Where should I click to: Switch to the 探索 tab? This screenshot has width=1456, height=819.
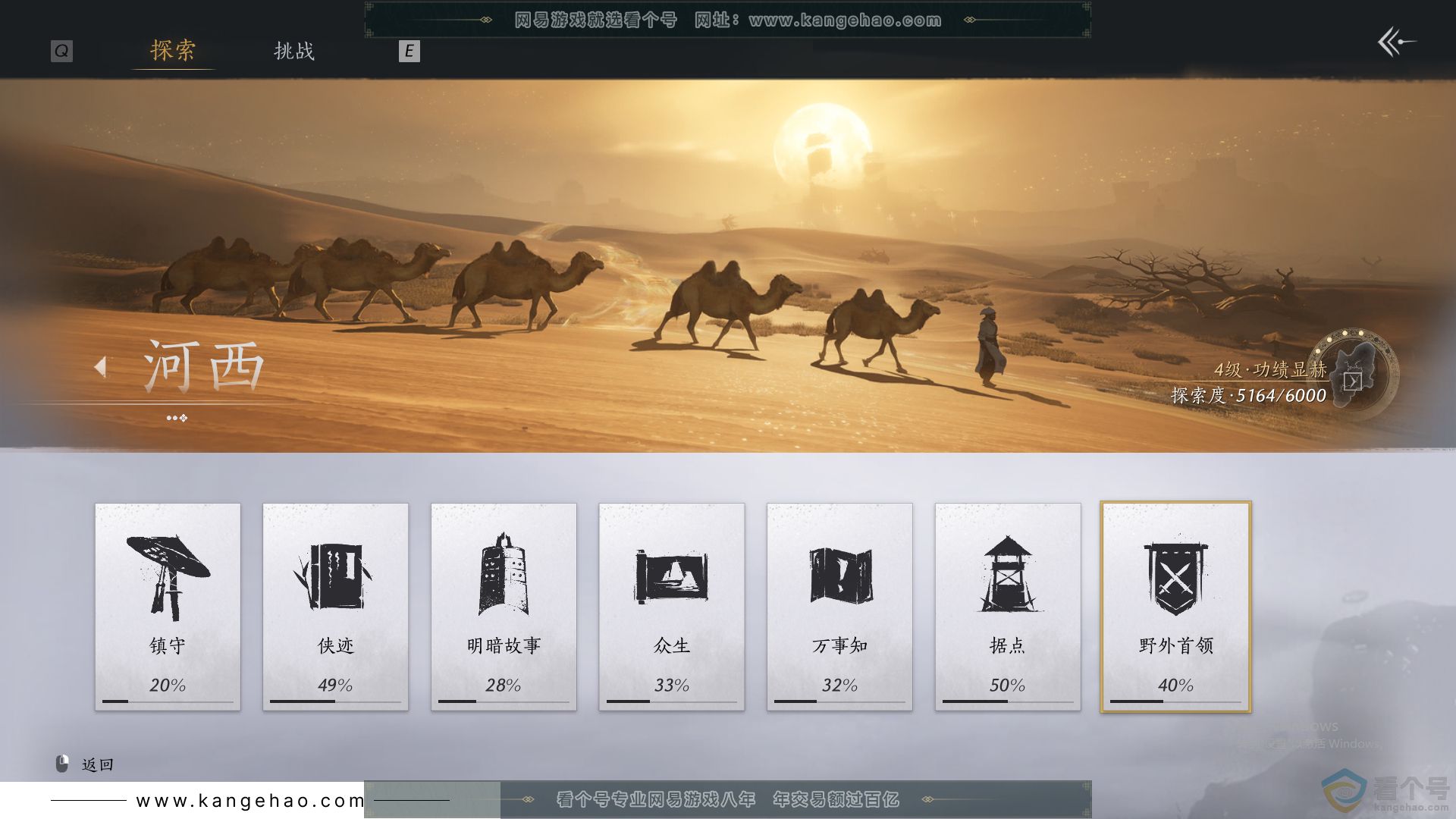173,50
